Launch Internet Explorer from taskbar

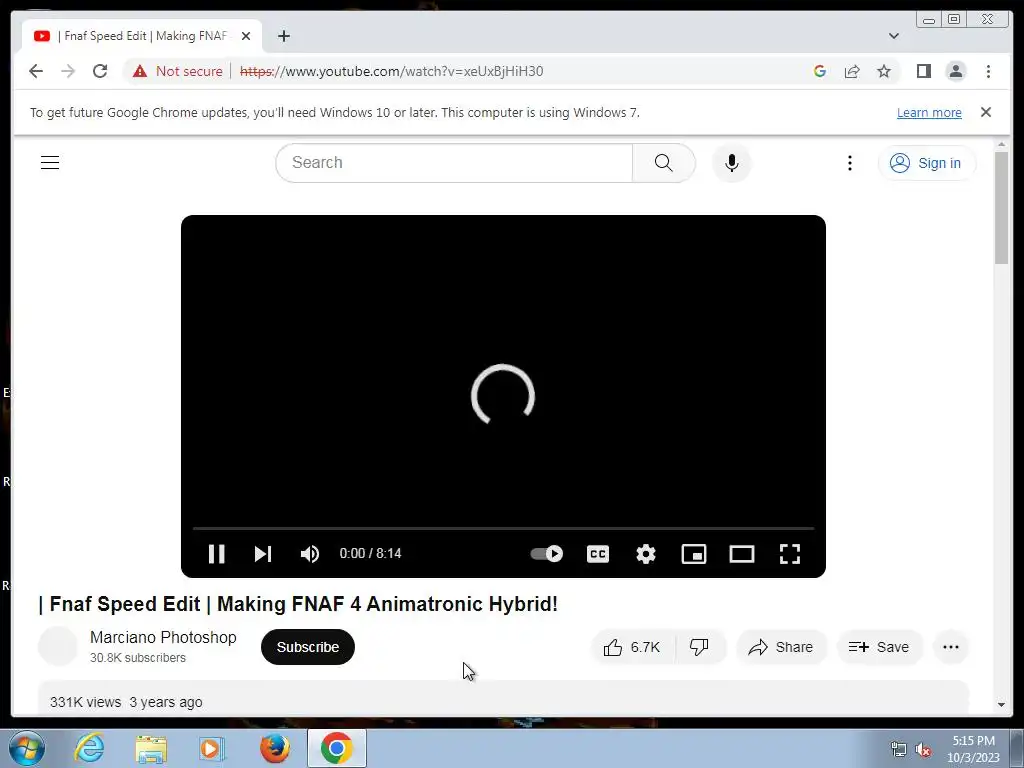(x=89, y=748)
